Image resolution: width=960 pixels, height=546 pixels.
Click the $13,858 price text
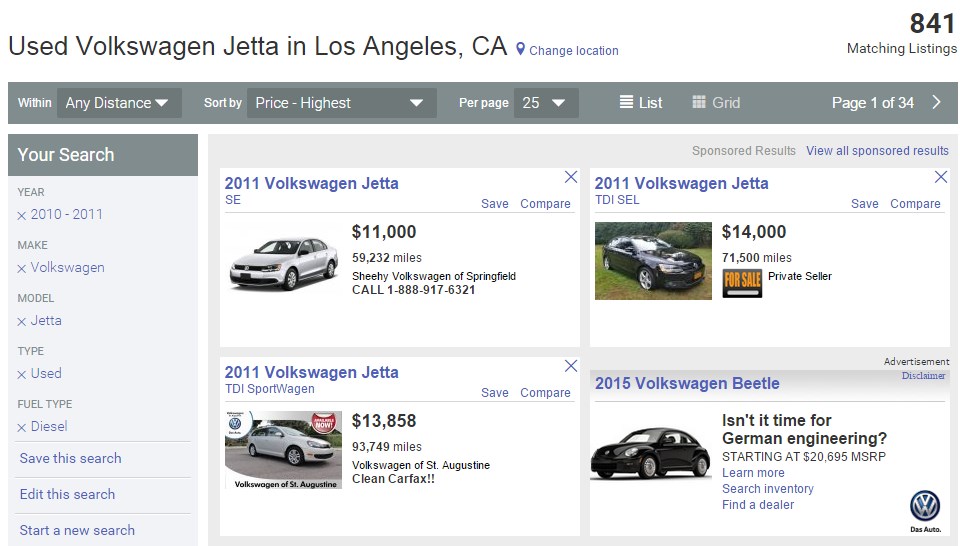[x=384, y=421]
